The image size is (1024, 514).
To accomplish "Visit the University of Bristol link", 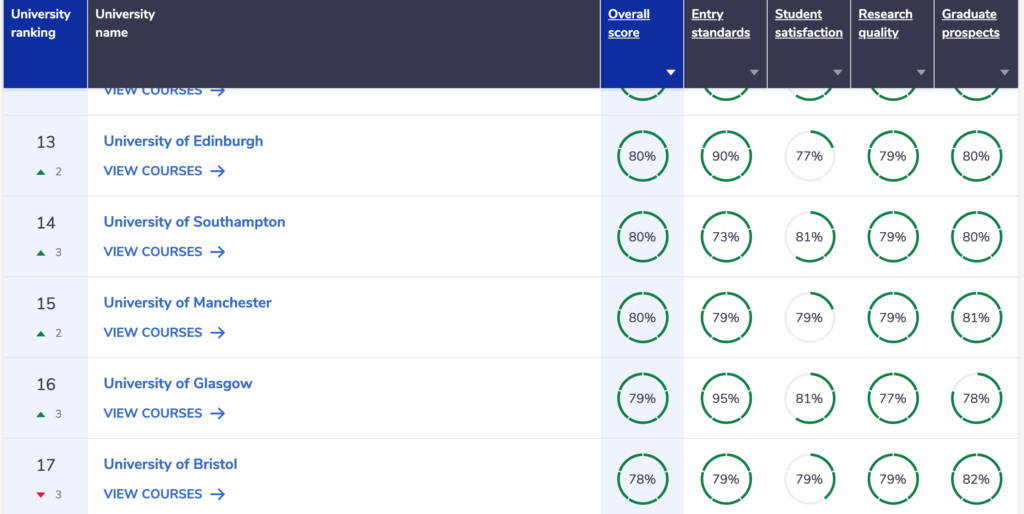I will 170,464.
